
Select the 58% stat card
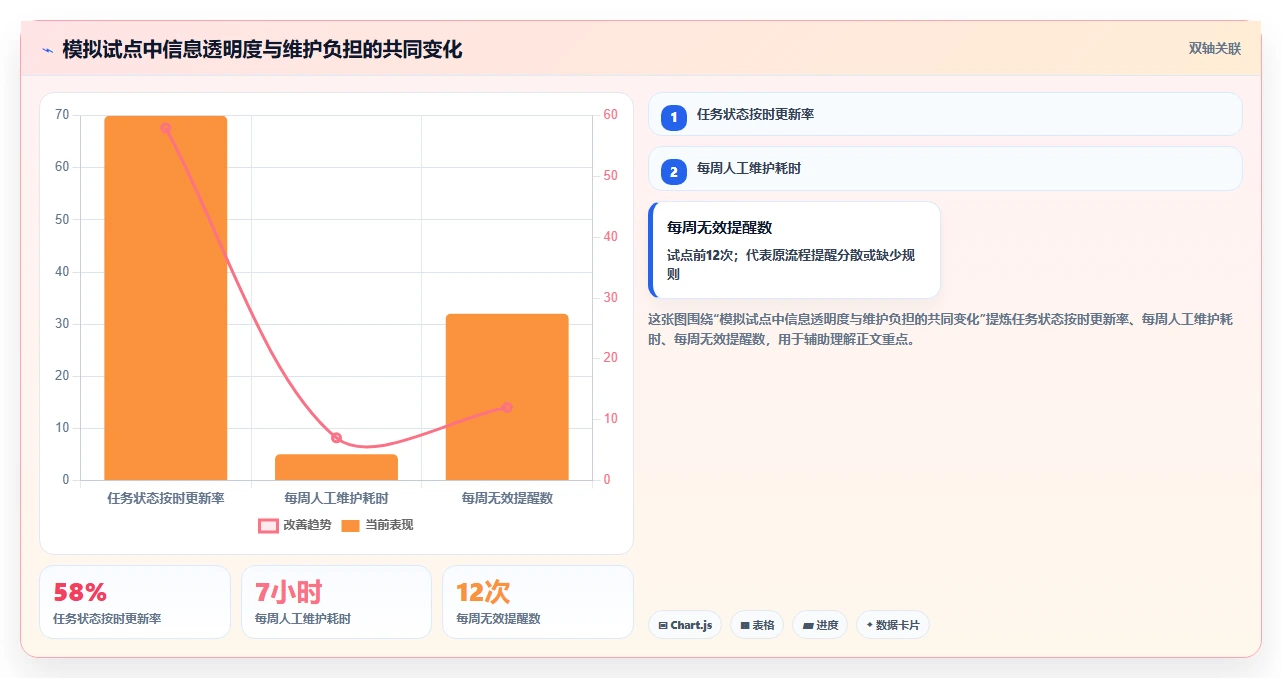click(135, 602)
